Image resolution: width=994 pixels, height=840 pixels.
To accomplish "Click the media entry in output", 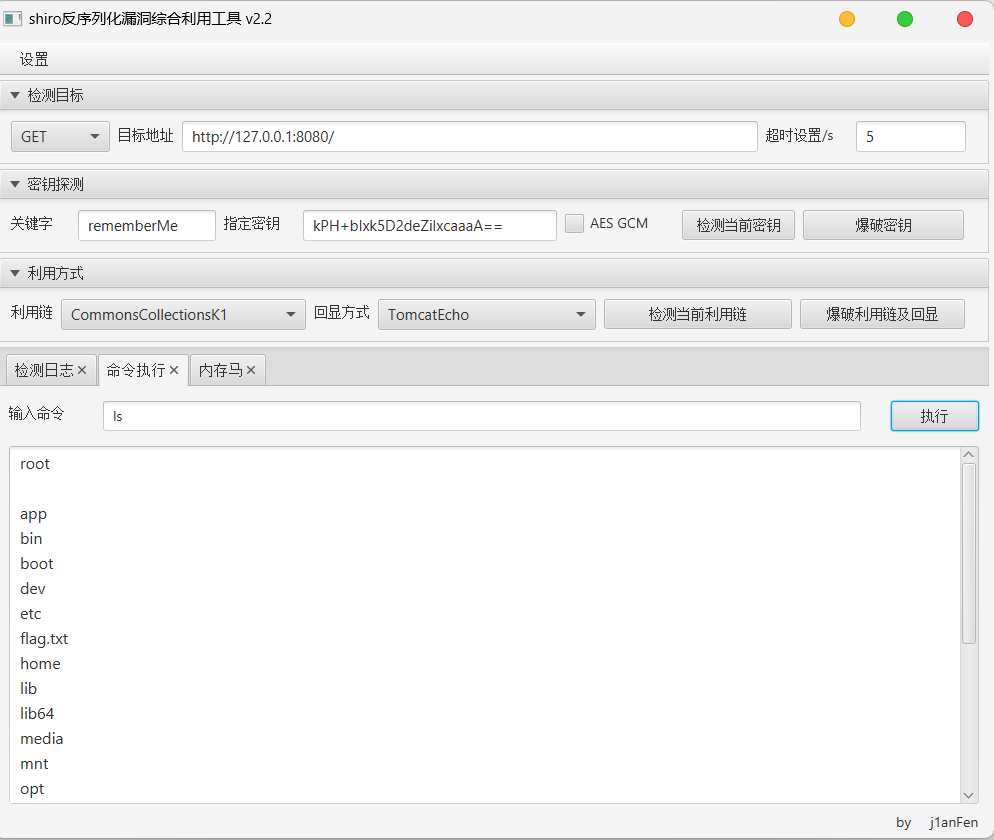I will pos(41,739).
